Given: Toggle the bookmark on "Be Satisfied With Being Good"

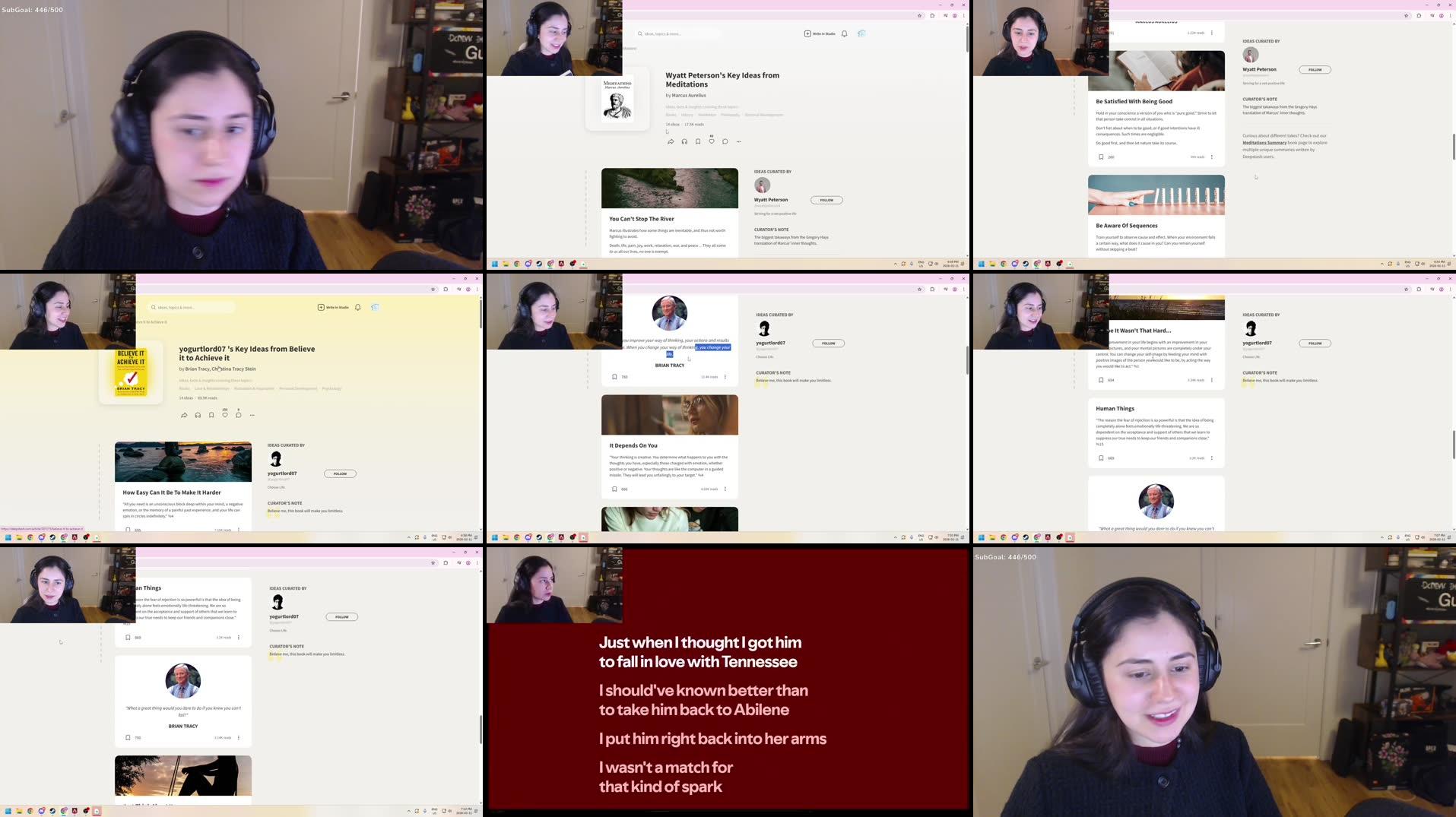Looking at the screenshot, I should (x=1101, y=157).
